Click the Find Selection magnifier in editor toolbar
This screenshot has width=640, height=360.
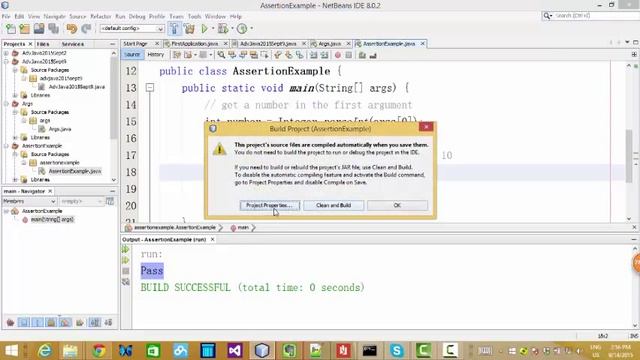221,55
